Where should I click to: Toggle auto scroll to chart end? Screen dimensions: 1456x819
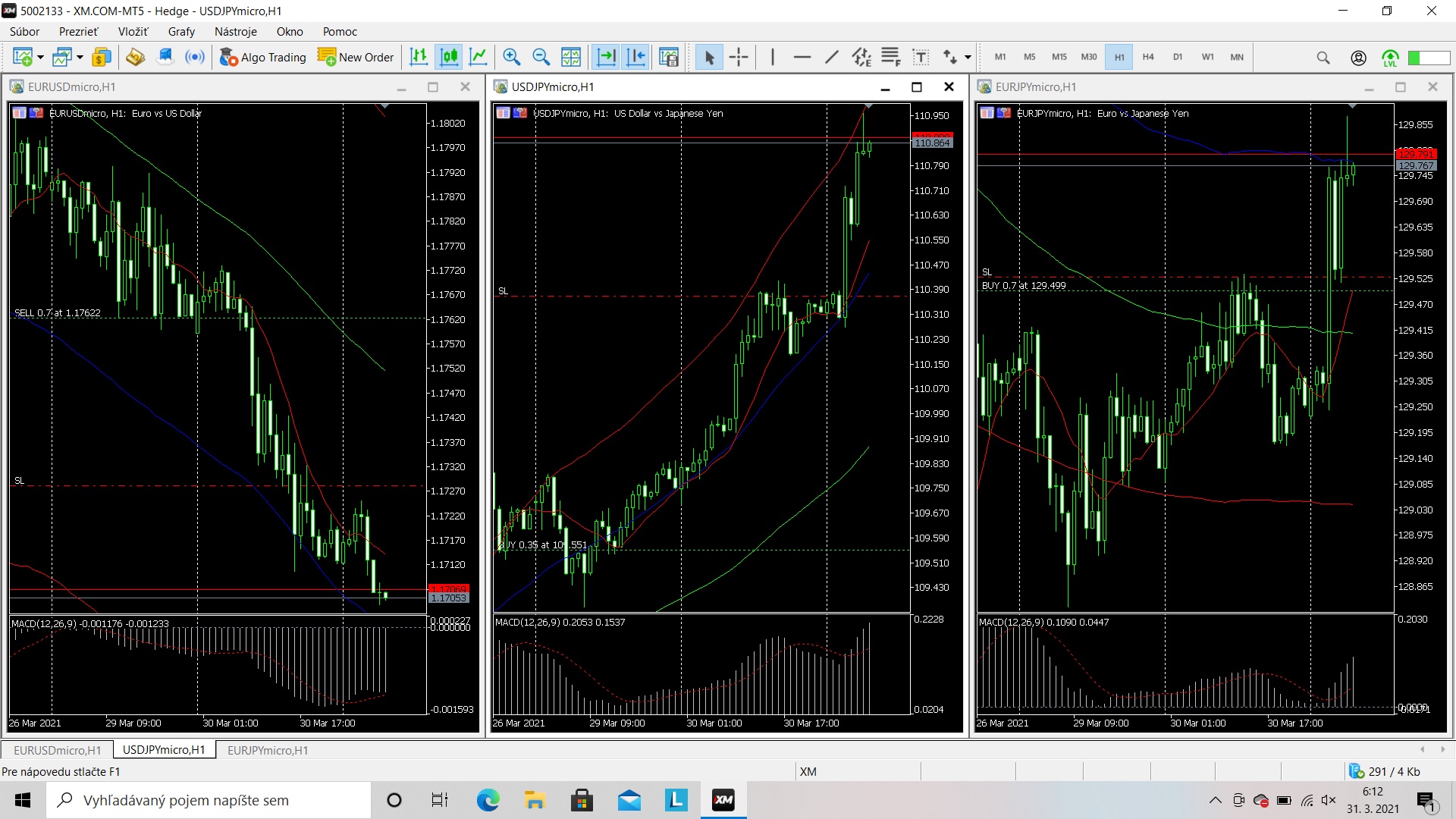[606, 57]
